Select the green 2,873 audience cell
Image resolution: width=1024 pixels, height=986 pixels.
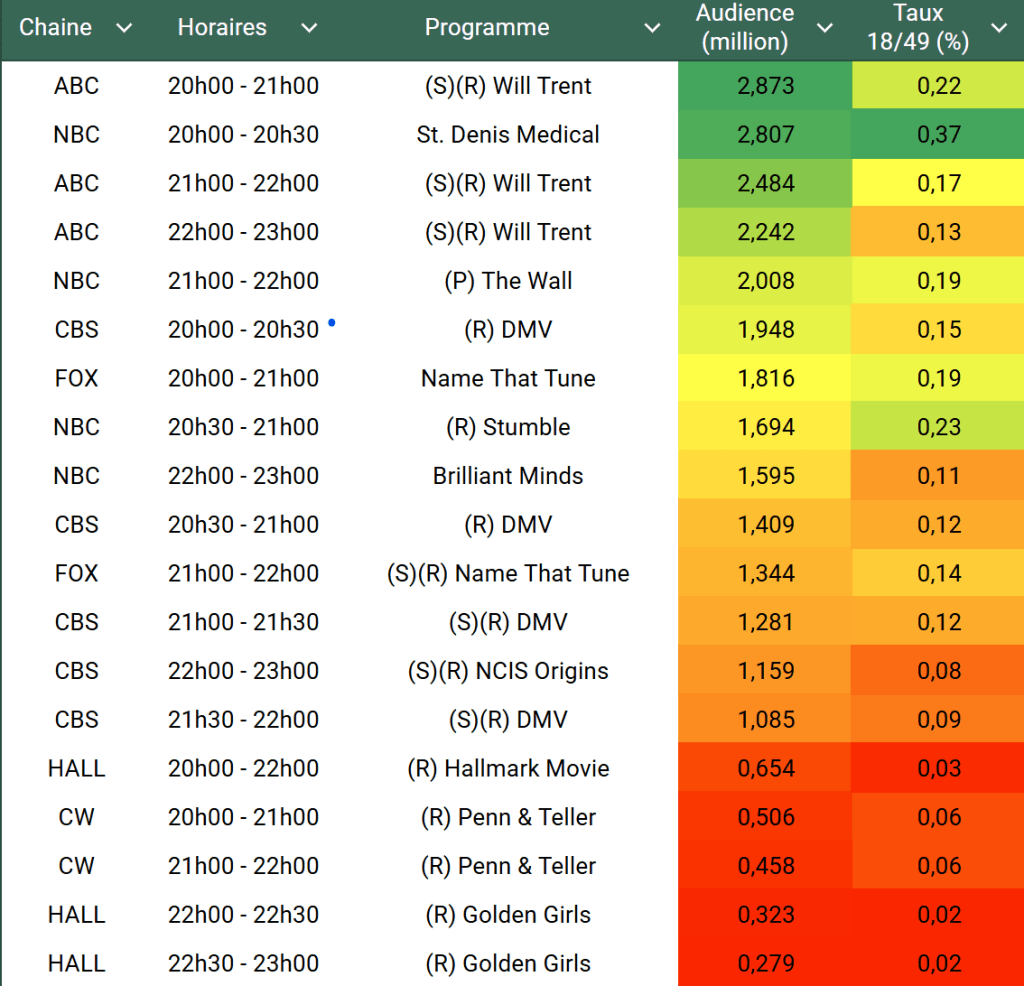pyautogui.click(x=764, y=86)
